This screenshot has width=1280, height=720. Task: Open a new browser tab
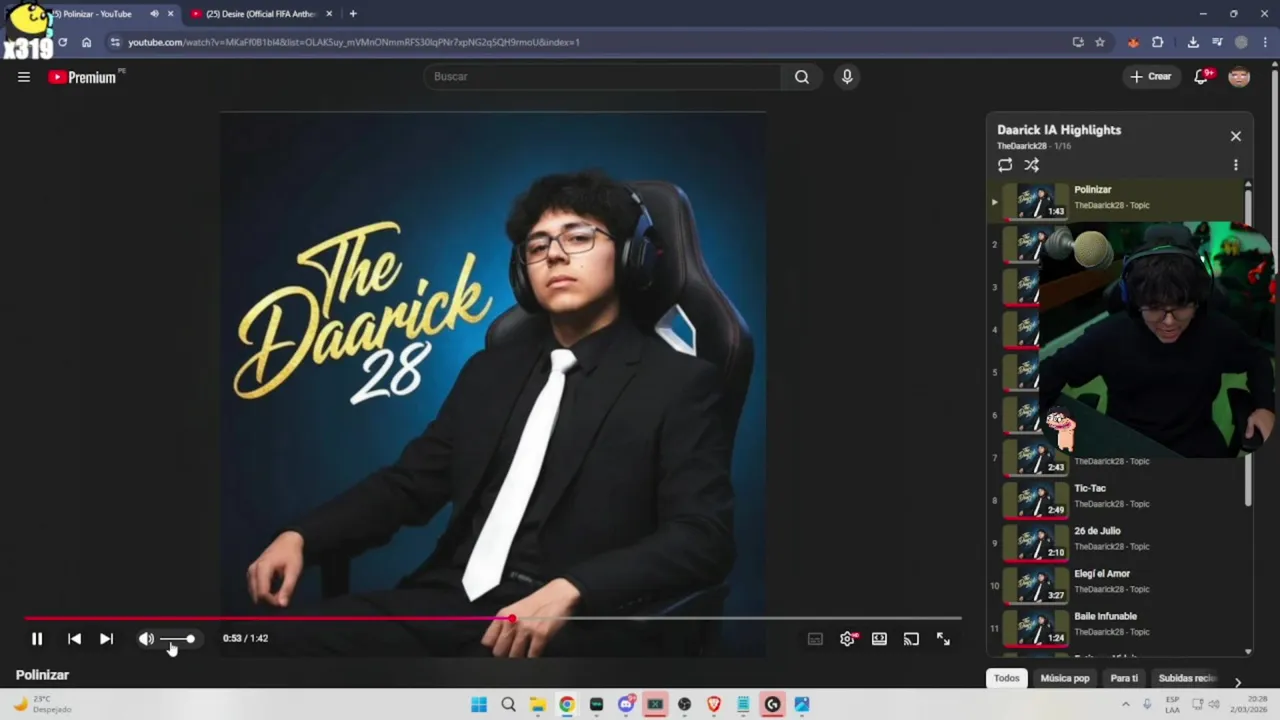pyautogui.click(x=353, y=14)
